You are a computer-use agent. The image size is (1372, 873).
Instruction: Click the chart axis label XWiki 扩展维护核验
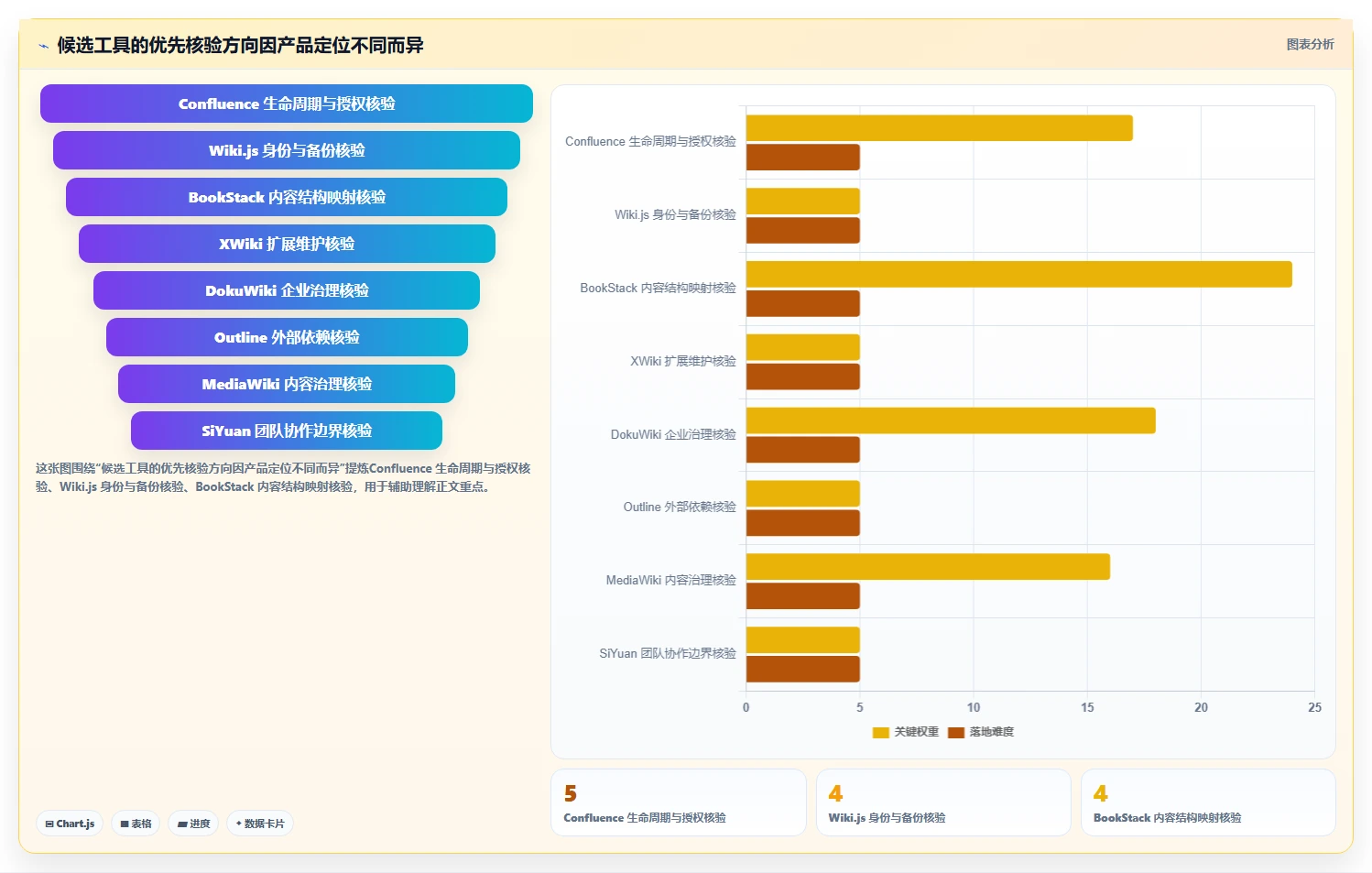(682, 362)
